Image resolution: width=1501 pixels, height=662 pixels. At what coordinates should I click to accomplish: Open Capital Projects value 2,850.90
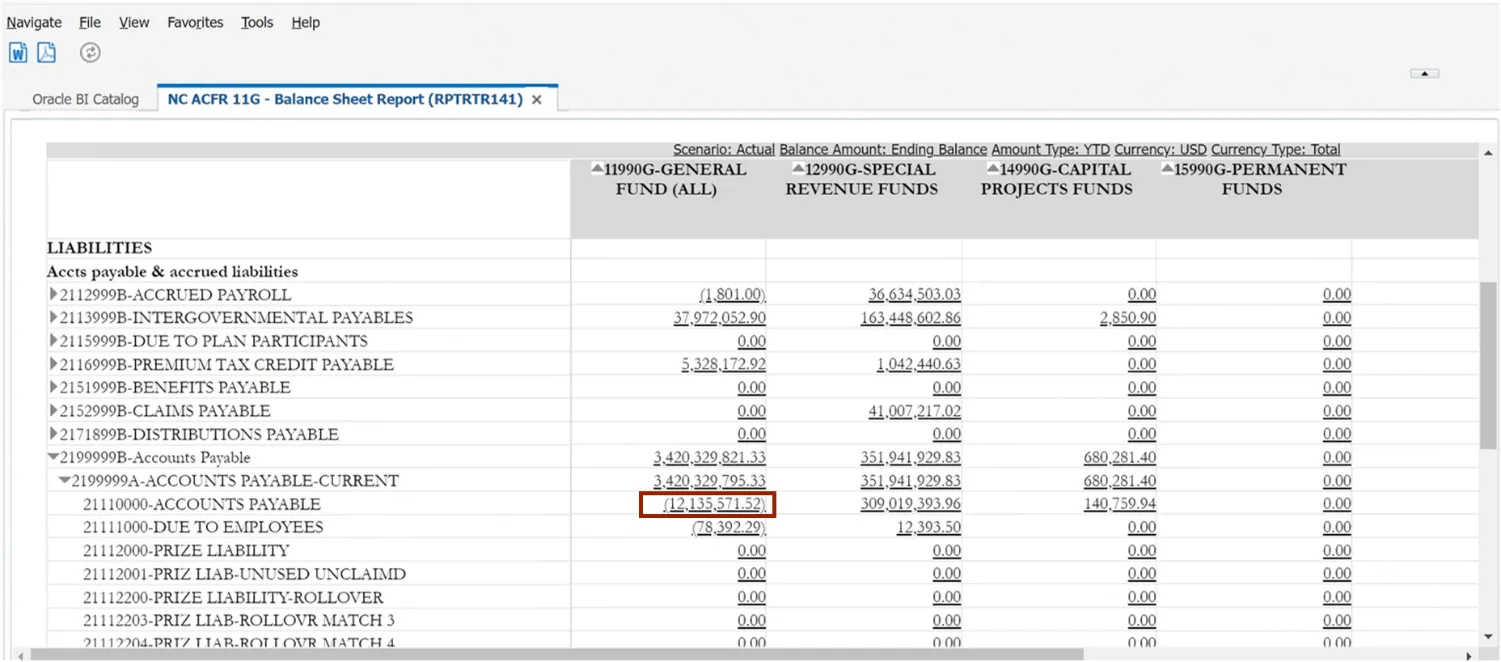click(1127, 318)
